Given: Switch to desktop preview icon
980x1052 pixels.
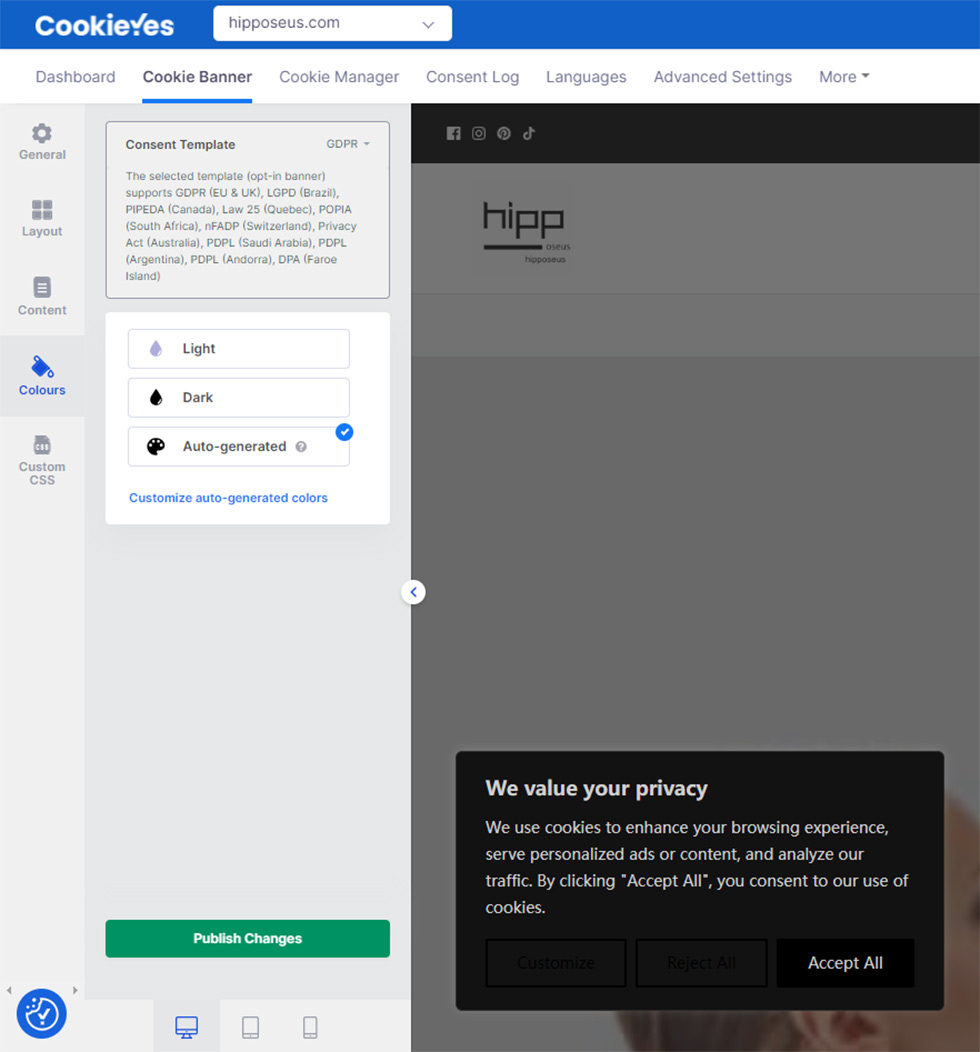Looking at the screenshot, I should pyautogui.click(x=186, y=1027).
